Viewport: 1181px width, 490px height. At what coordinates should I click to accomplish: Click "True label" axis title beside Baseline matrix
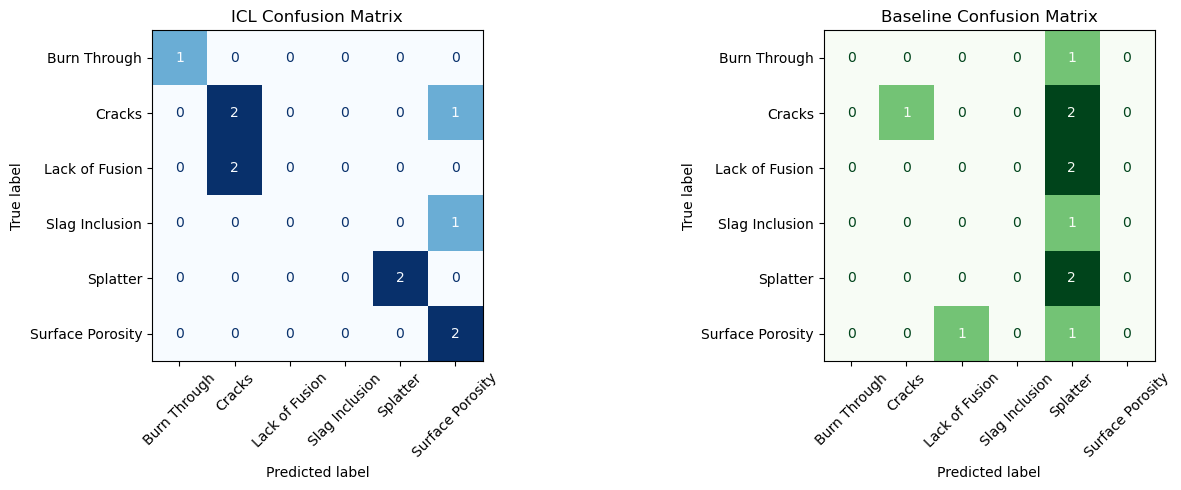(688, 195)
